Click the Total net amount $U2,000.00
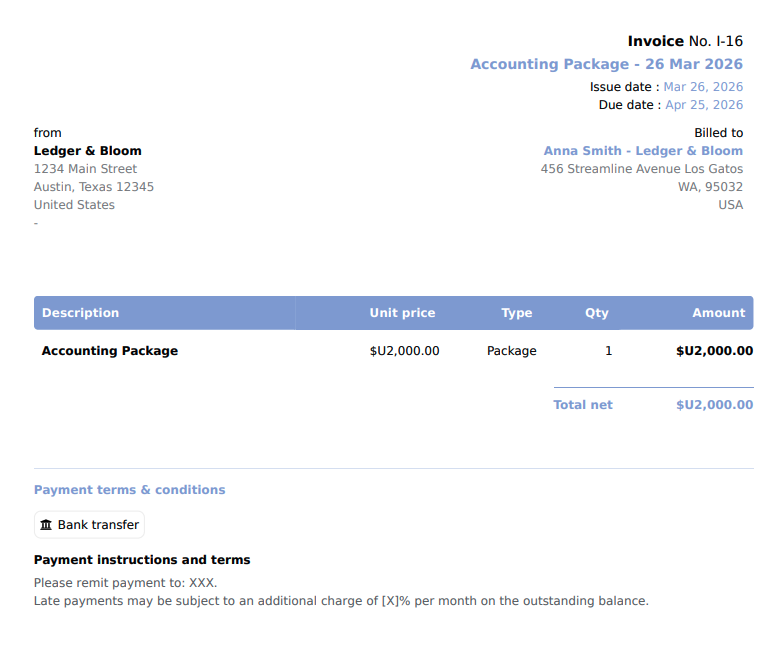The height and width of the screenshot is (660, 774). 714,405
